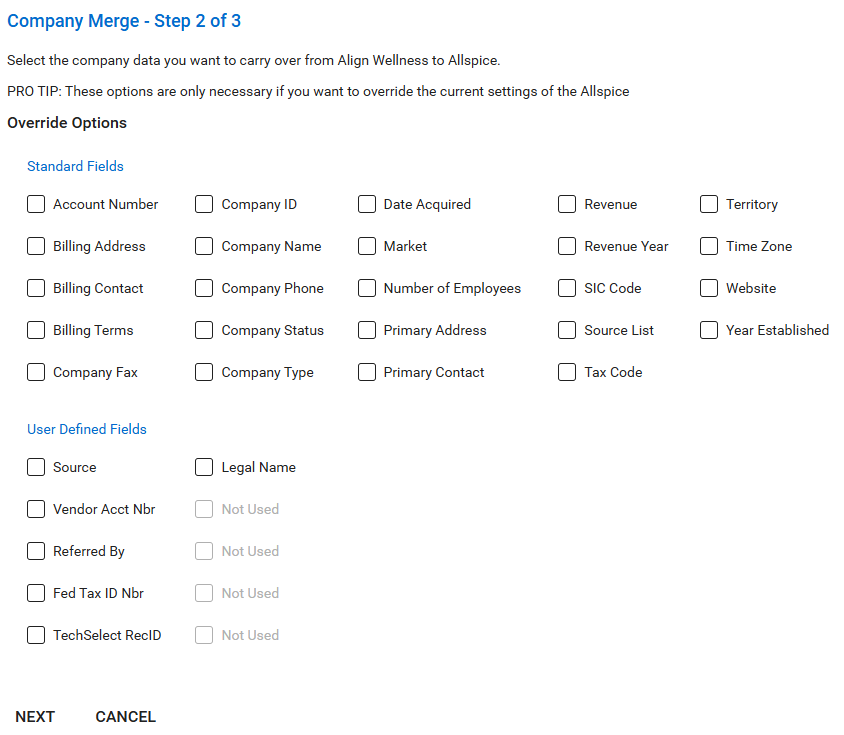Click the User Defined Fields heading
The image size is (844, 735).
(x=87, y=429)
